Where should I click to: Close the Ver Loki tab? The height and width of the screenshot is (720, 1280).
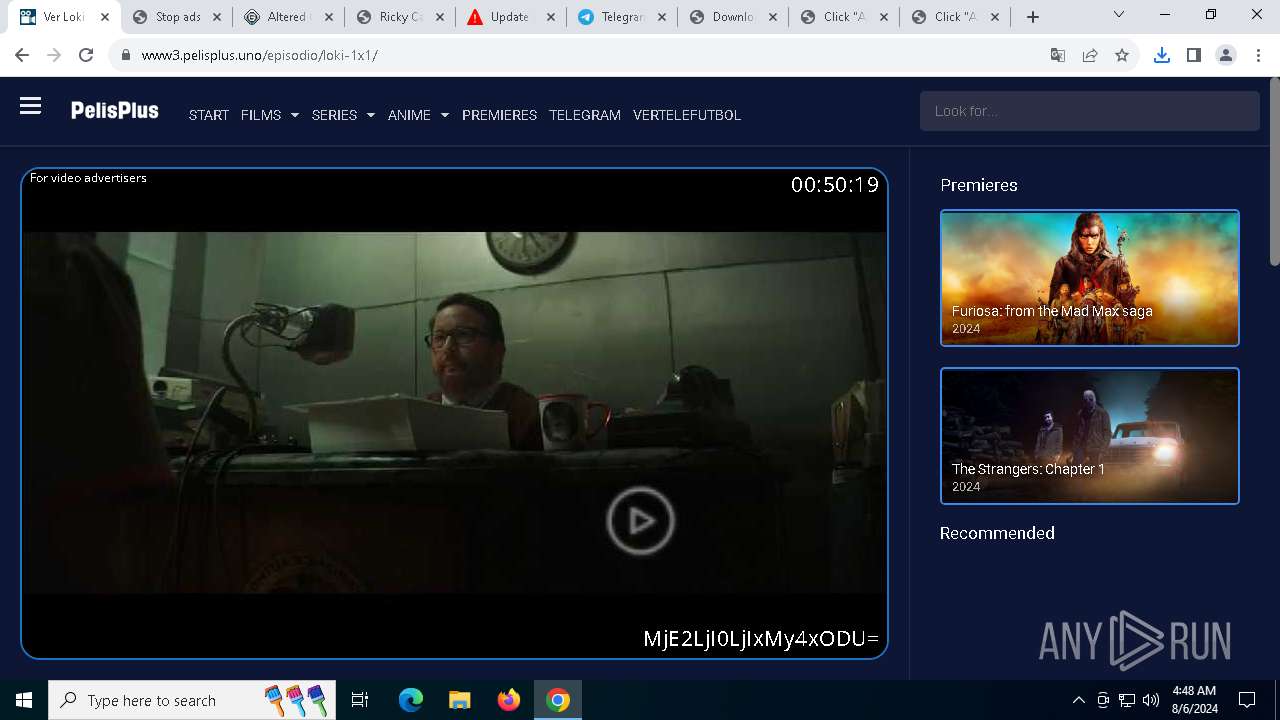pyautogui.click(x=105, y=17)
